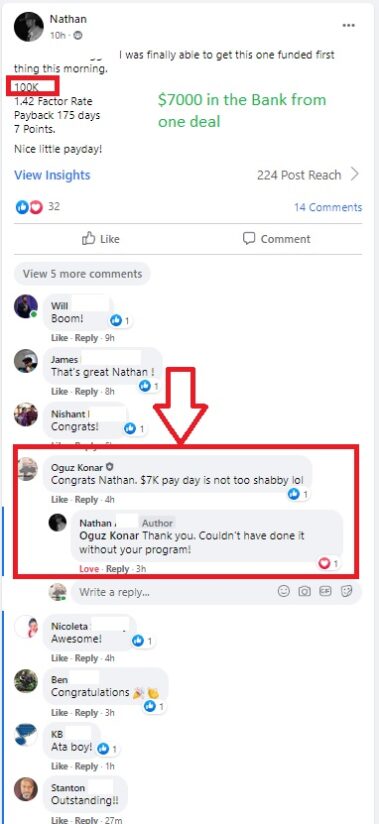Viewport: 379px width, 824px height.
Task: Click the love reaction icon under post
Action: pyautogui.click(x=36, y=207)
